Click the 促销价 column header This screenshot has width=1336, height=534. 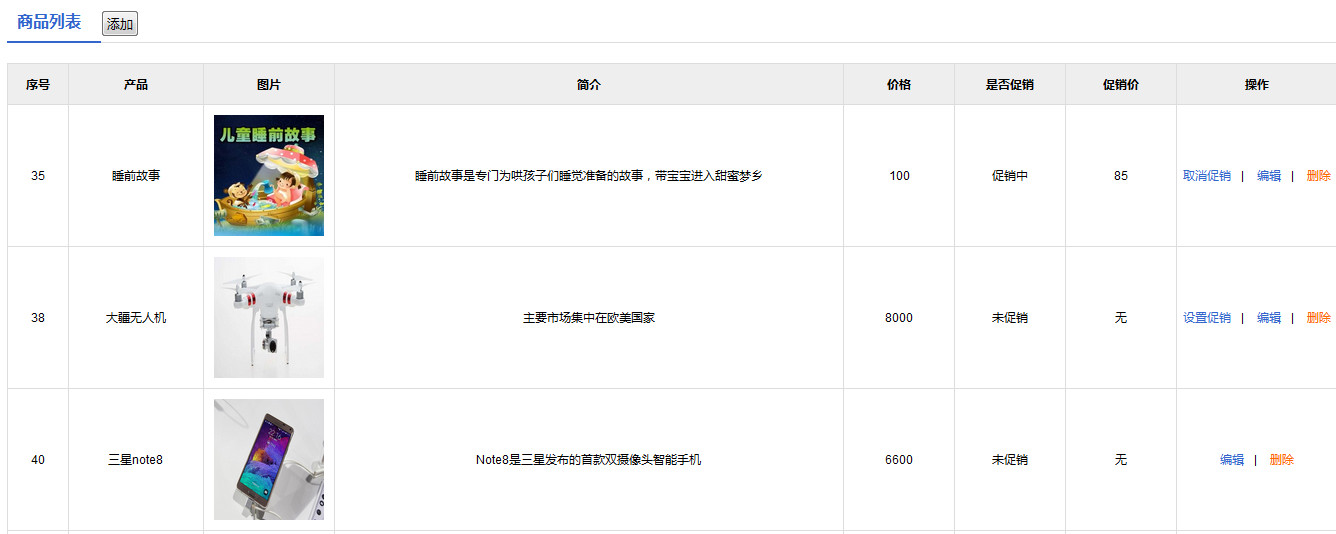(x=1121, y=85)
